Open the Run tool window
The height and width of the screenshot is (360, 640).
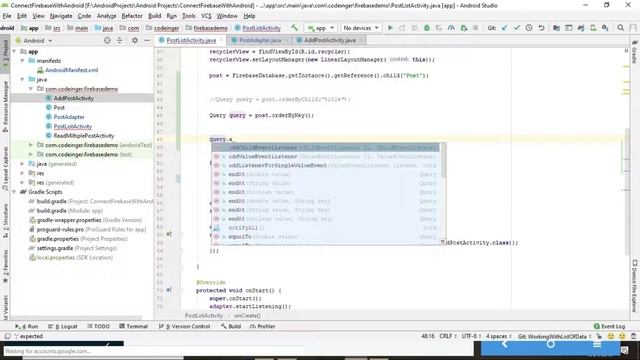click(x=27, y=327)
